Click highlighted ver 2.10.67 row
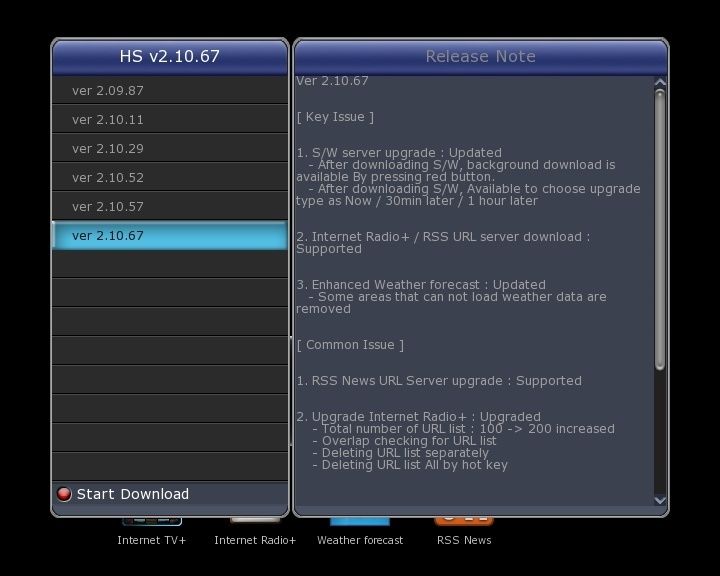This screenshot has width=720, height=576. click(x=170, y=235)
